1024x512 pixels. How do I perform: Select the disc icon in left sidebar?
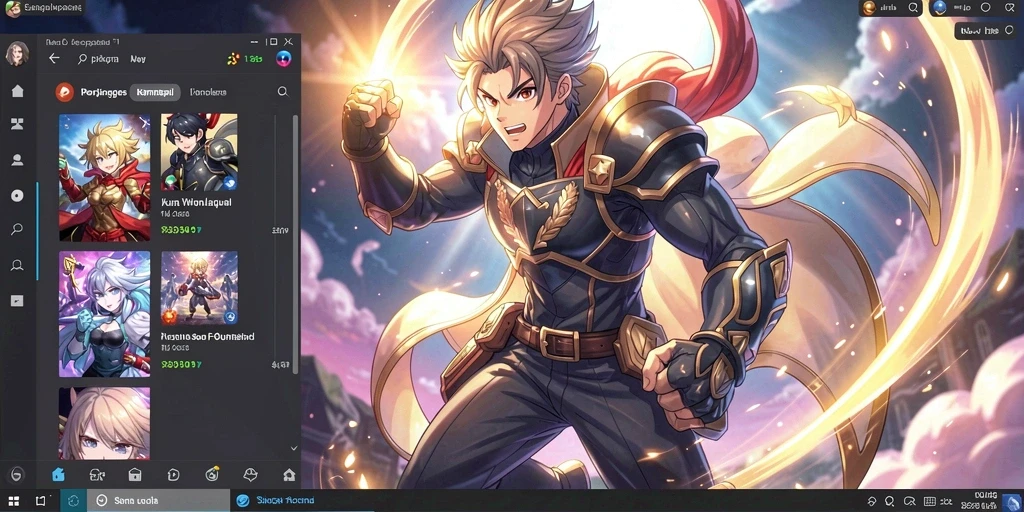click(x=18, y=195)
